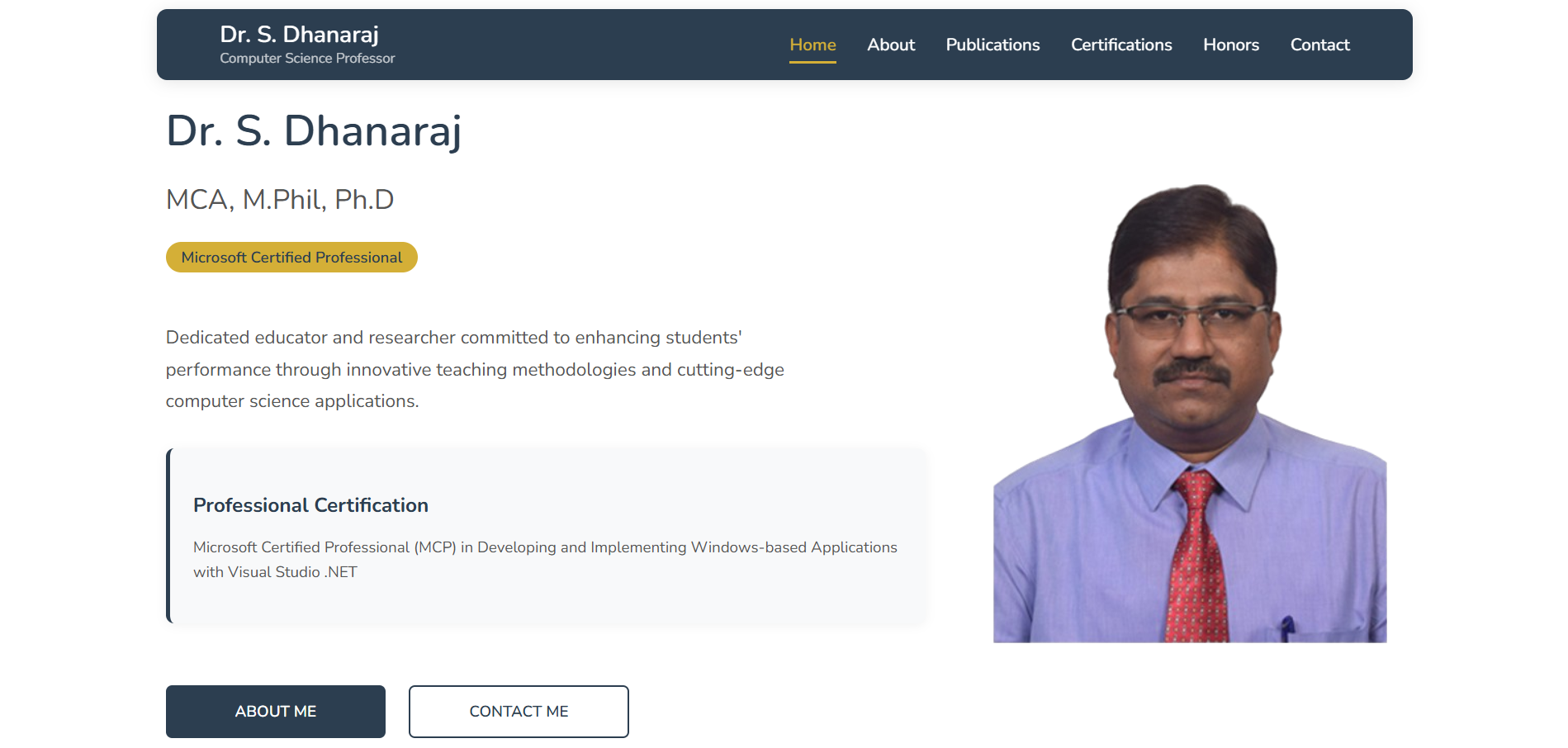1568x748 pixels.
Task: Open the Contact navigation link
Action: click(1319, 45)
